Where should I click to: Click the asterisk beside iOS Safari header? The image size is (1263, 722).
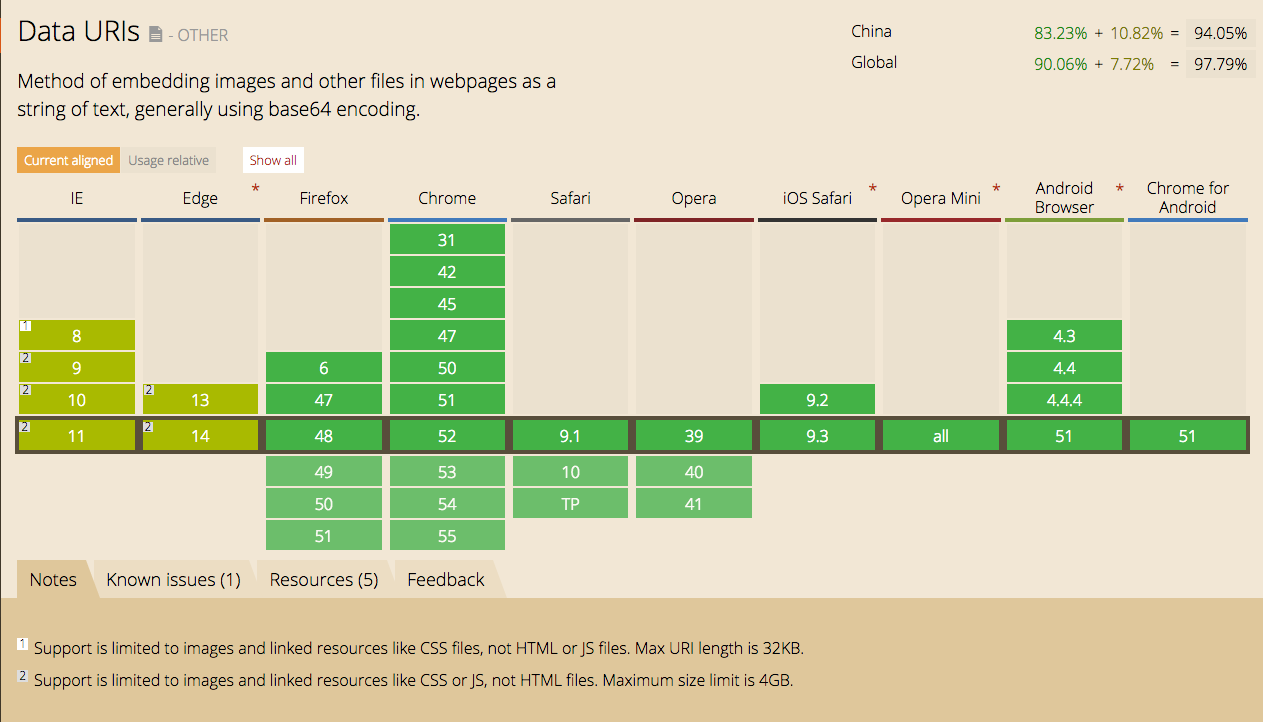[873, 189]
